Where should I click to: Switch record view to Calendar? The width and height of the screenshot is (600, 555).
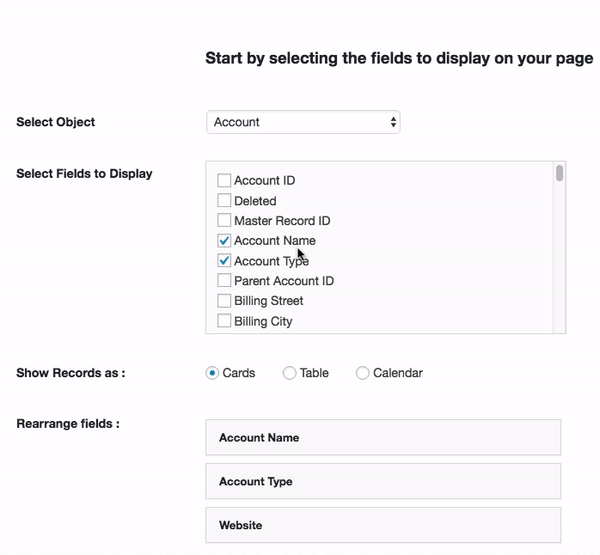pos(362,373)
